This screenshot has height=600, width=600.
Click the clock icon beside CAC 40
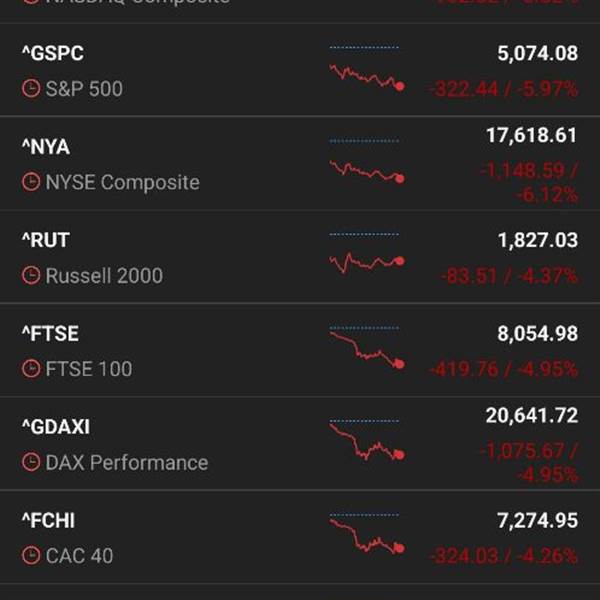pyautogui.click(x=31, y=556)
